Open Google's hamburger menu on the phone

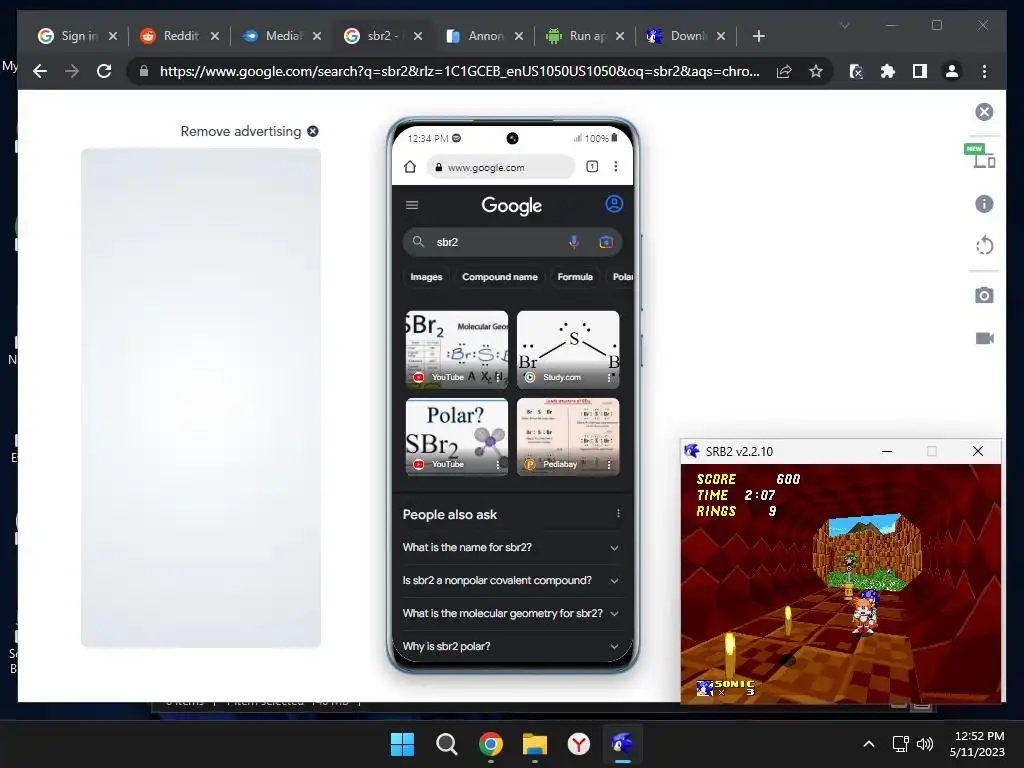coord(412,205)
